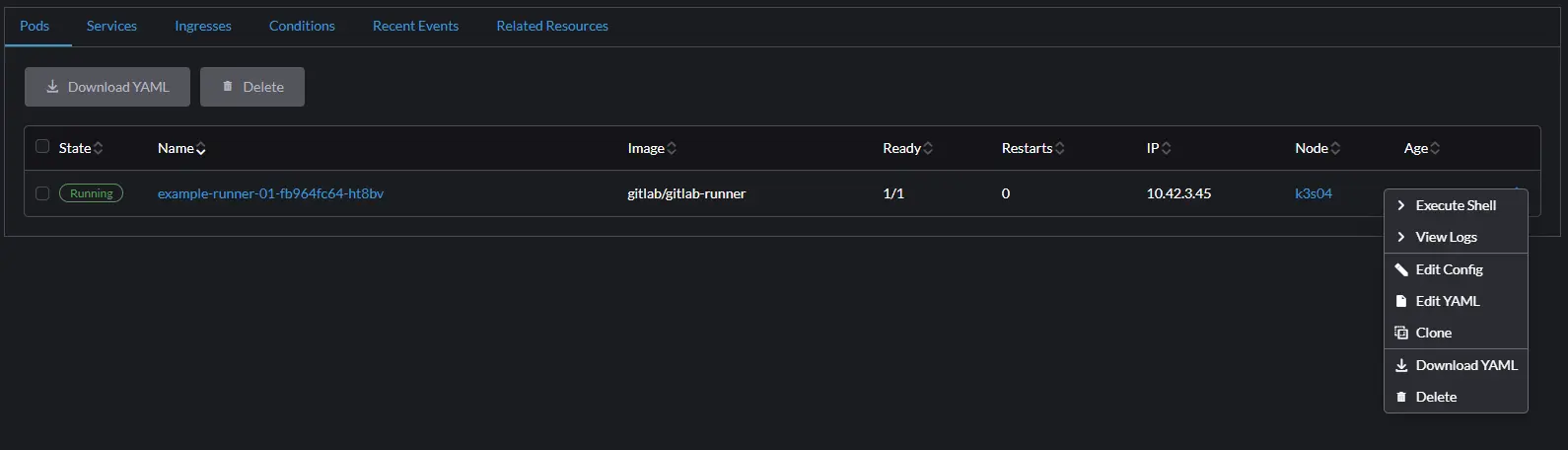The height and width of the screenshot is (450, 1568).
Task: Open the k3s04 node link
Action: coord(1313,193)
